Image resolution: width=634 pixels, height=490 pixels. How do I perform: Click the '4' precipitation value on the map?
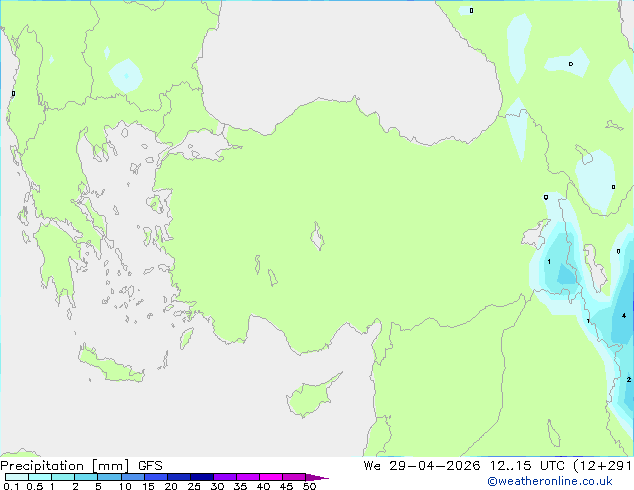624,315
